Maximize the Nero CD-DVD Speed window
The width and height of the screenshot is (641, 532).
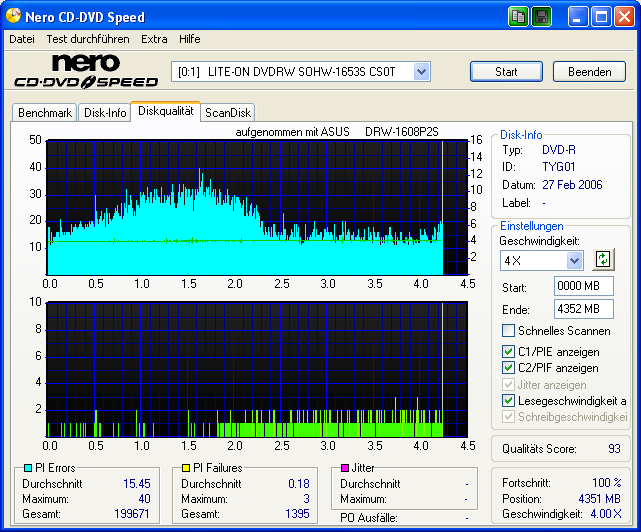(601, 17)
